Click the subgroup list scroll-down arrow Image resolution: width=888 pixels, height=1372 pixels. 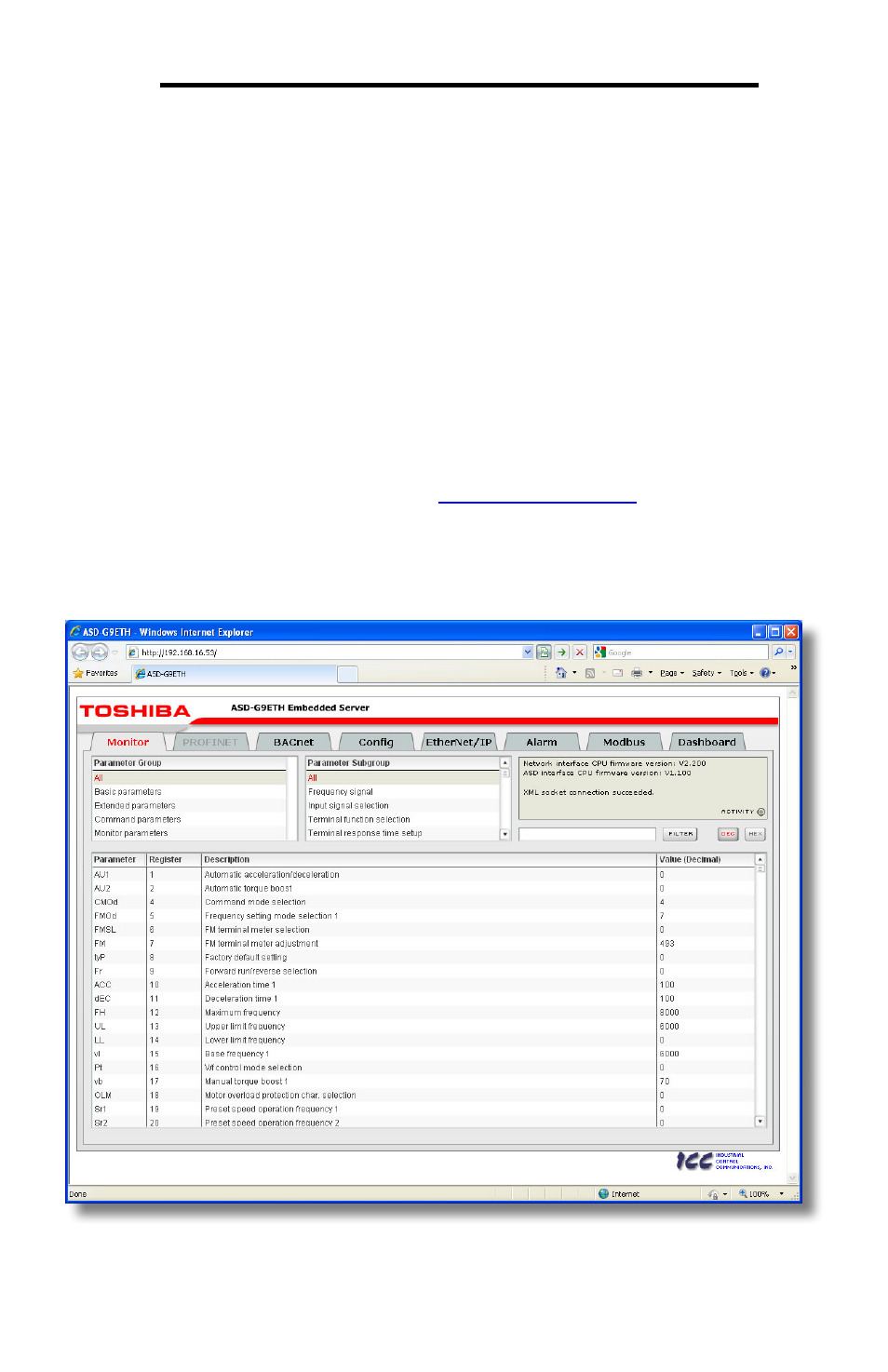point(505,834)
